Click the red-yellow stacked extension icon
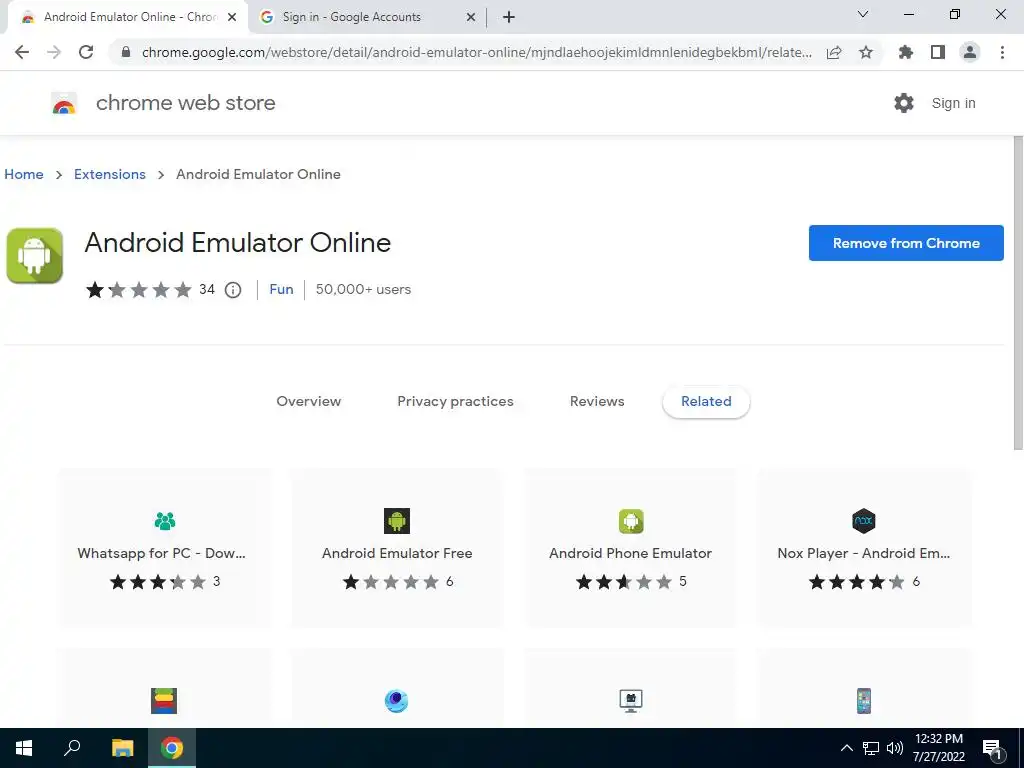The image size is (1024, 768). tap(164, 701)
